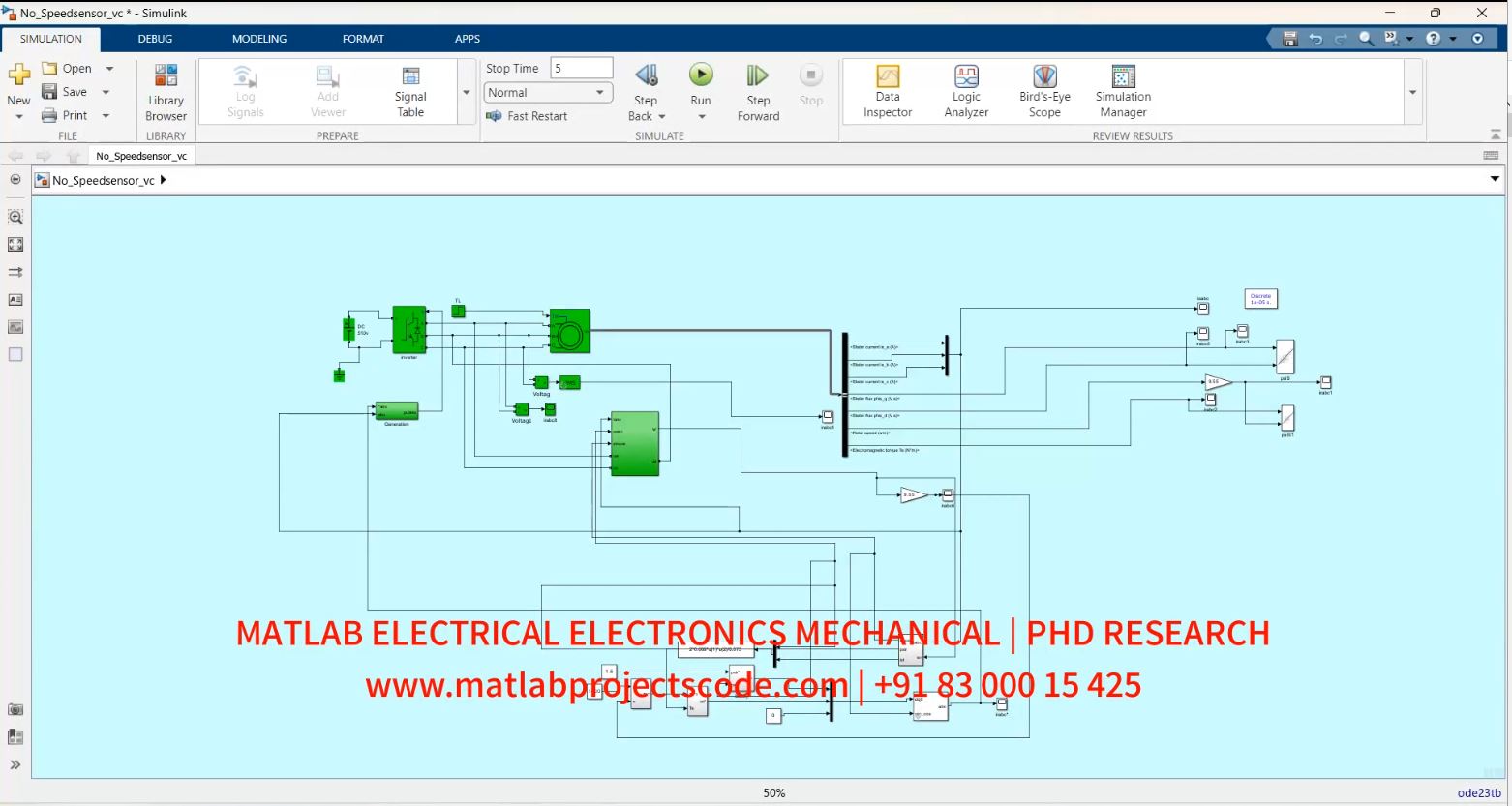Open the Simulink Library Browser
Image resolution: width=1512 pixels, height=806 pixels.
click(x=165, y=90)
